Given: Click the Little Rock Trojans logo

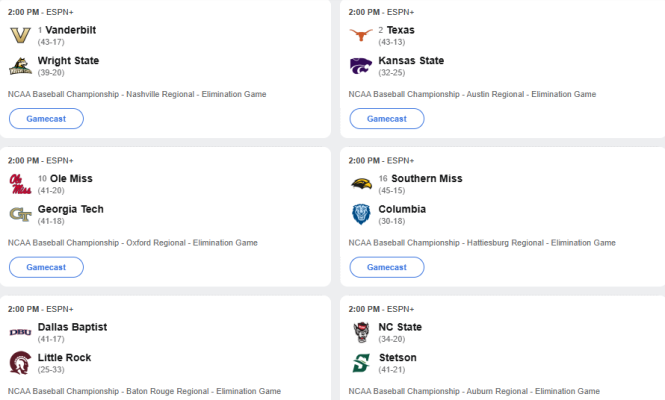Looking at the screenshot, I should [x=20, y=363].
